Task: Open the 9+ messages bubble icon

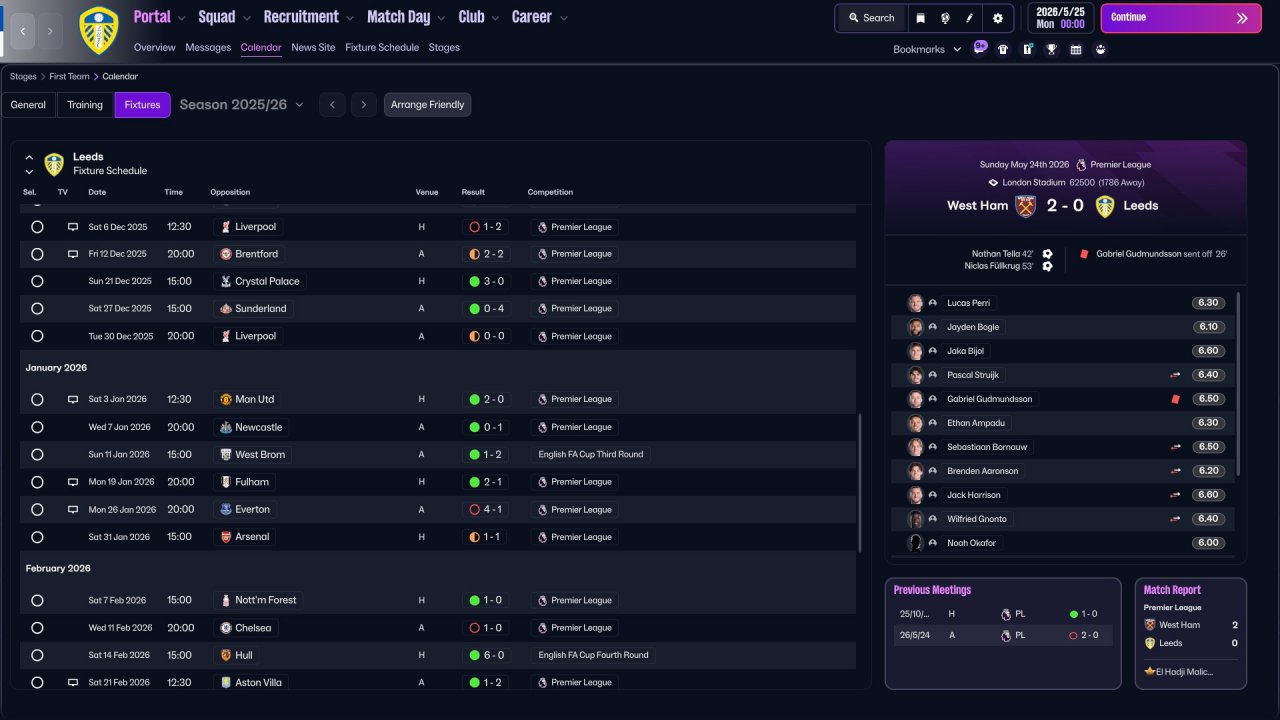Action: tap(980, 48)
